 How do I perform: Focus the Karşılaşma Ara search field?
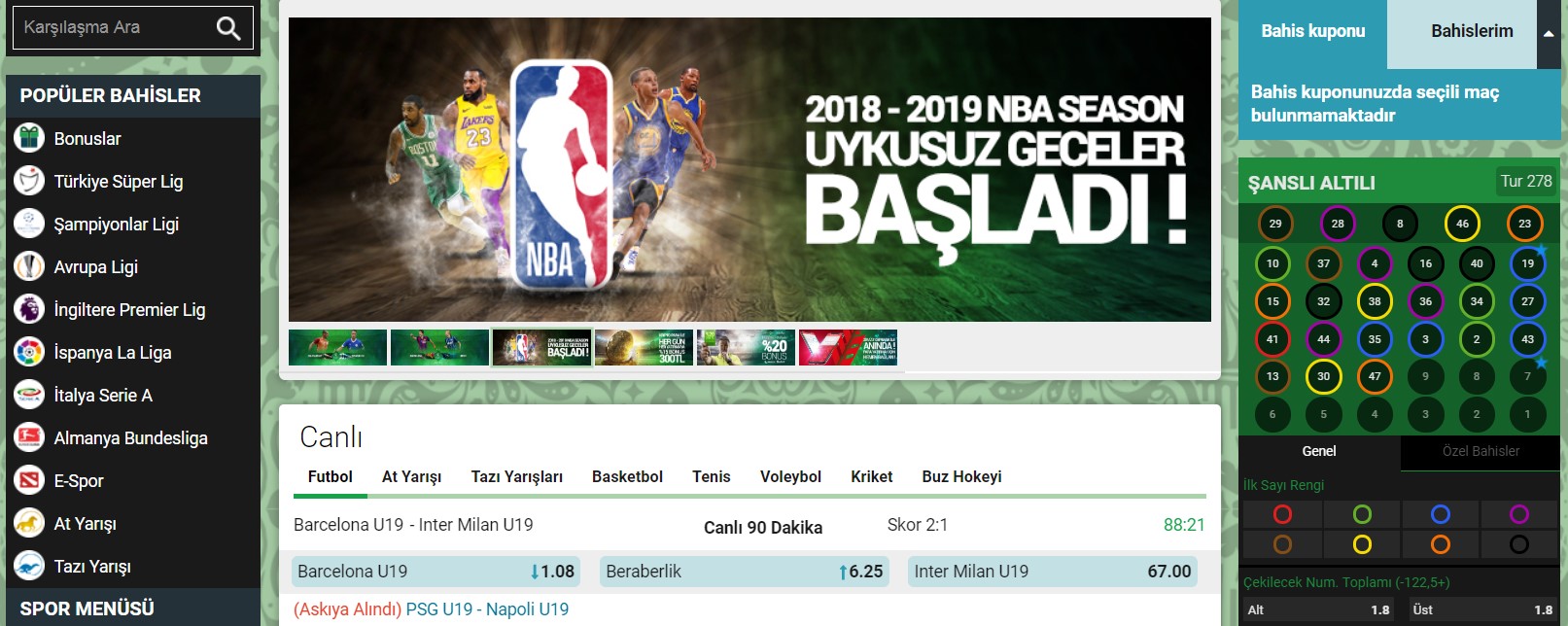pyautogui.click(x=132, y=28)
